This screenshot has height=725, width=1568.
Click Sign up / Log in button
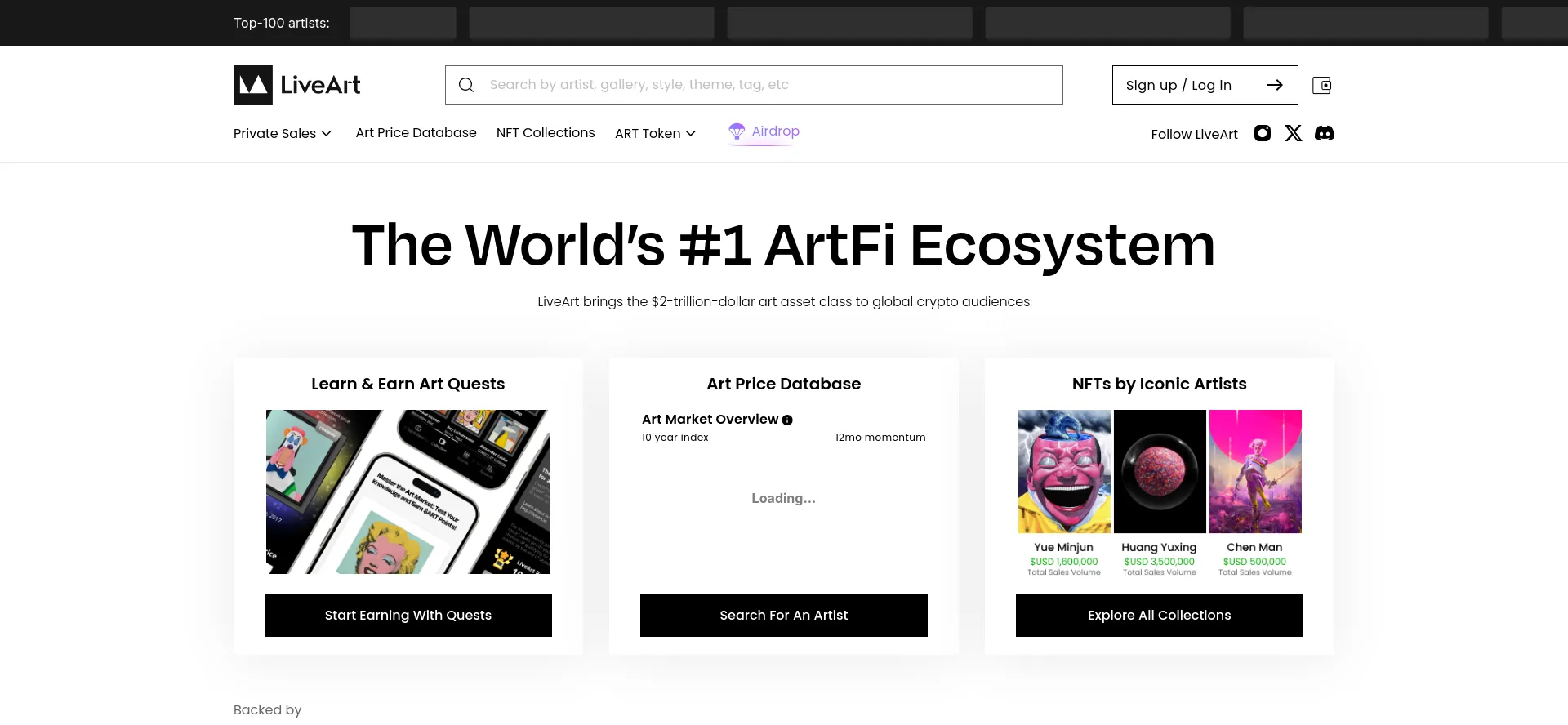tap(1205, 85)
